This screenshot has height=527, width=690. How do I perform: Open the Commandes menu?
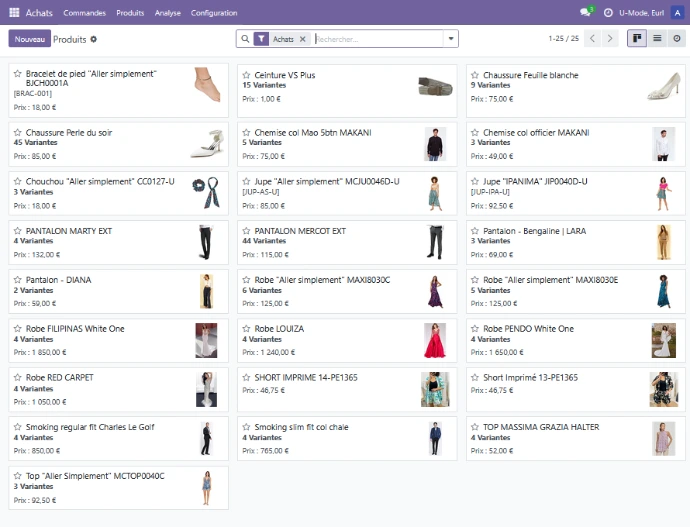point(84,13)
